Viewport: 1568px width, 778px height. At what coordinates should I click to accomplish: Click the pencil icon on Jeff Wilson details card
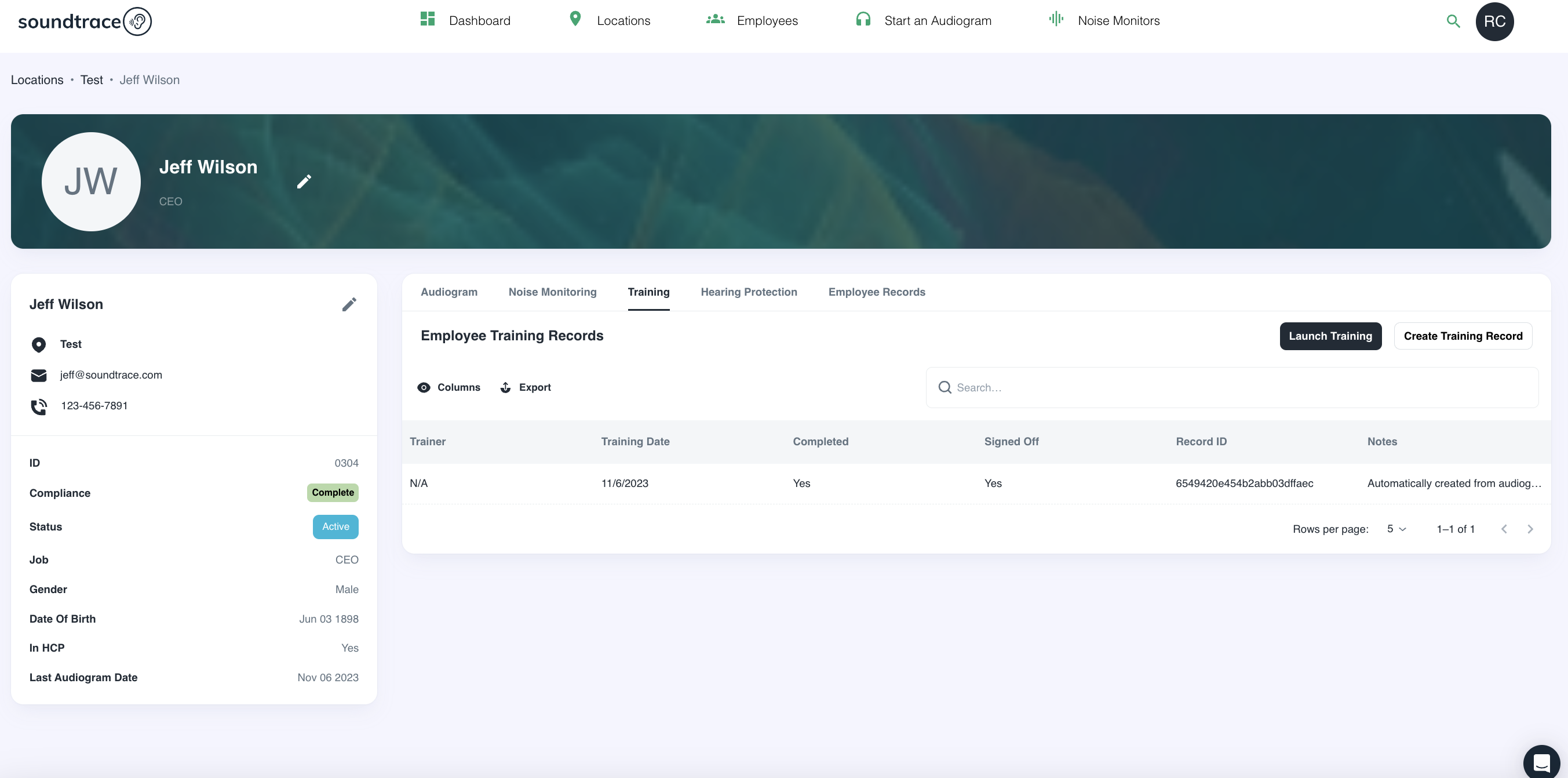tap(349, 304)
